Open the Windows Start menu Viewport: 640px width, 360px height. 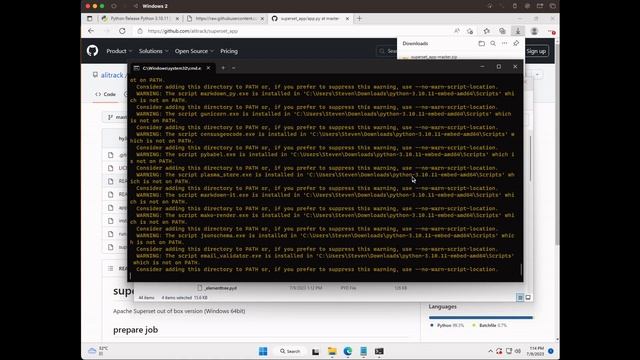(x=263, y=351)
